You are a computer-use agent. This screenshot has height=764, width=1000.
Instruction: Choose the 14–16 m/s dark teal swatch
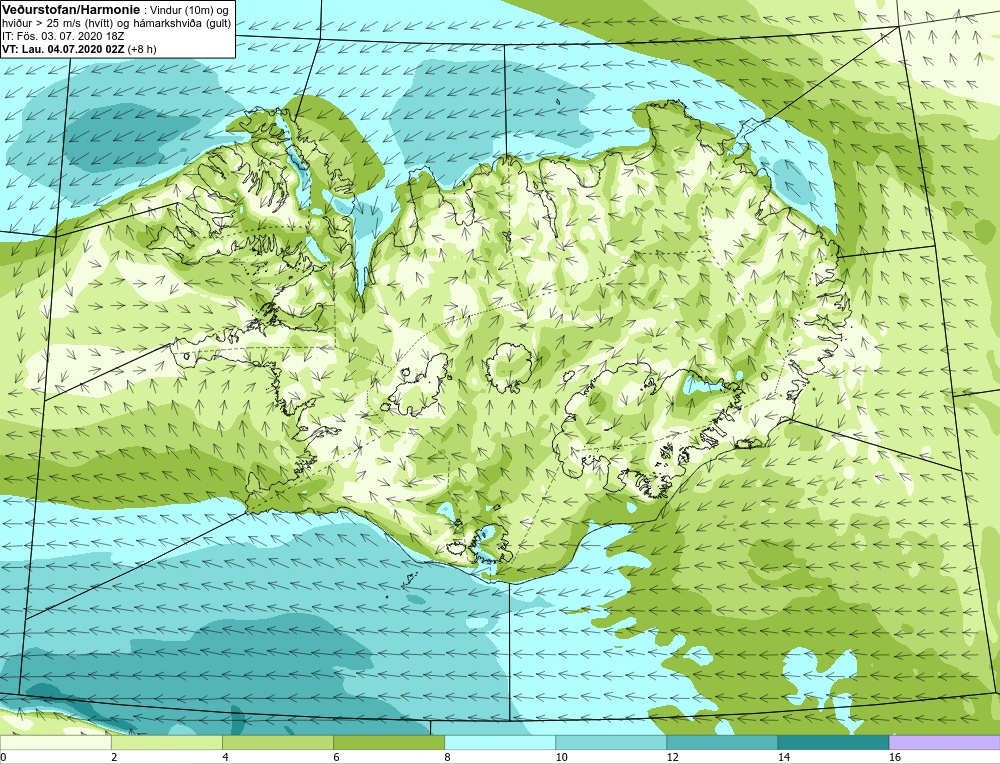pos(832,742)
